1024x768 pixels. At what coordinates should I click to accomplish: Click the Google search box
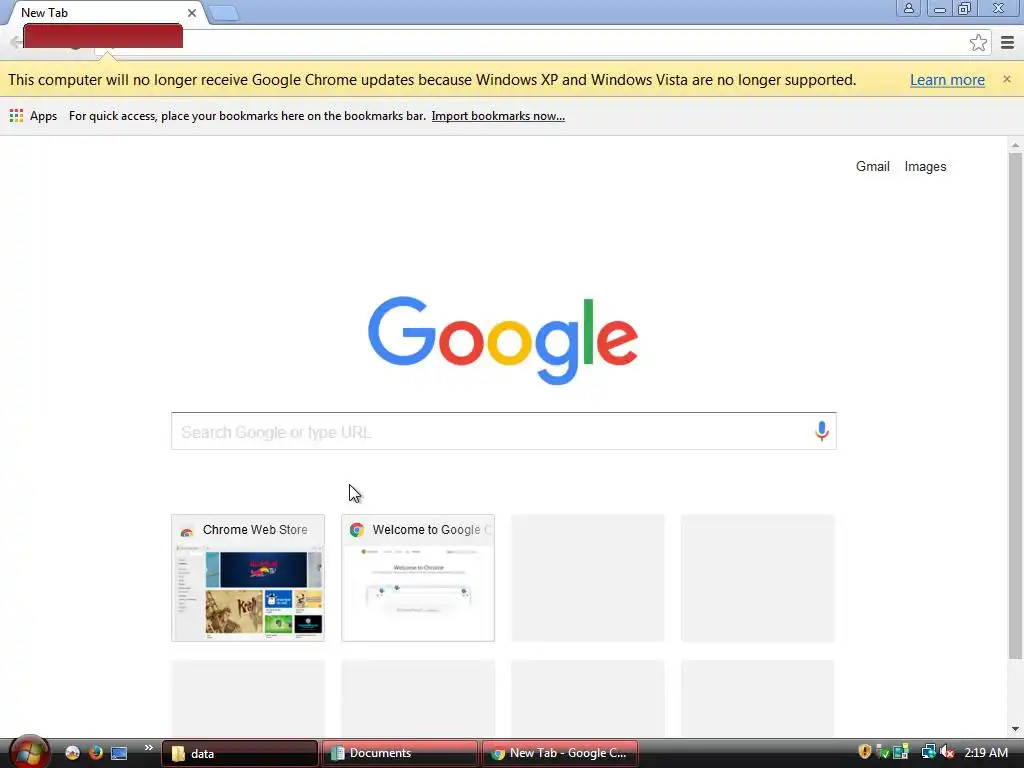click(504, 431)
